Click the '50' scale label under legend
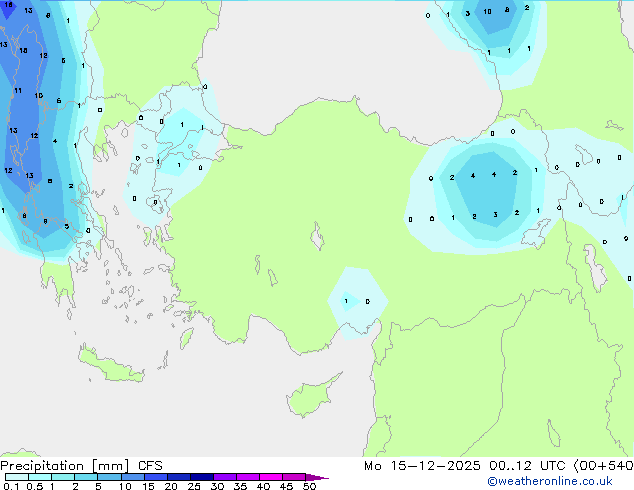The image size is (634, 490). (x=309, y=486)
